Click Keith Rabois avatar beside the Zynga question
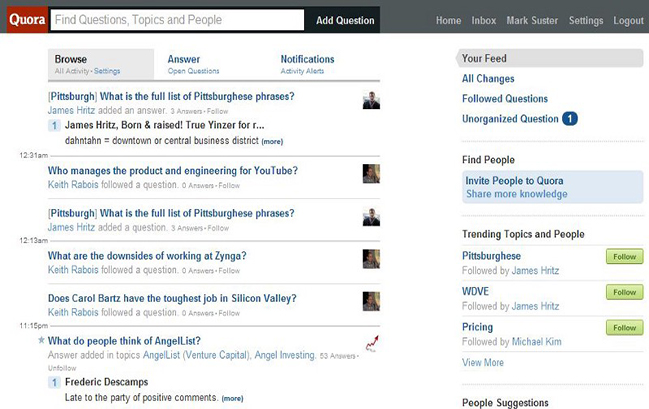Viewport: 649px width, 409px height. (371, 259)
